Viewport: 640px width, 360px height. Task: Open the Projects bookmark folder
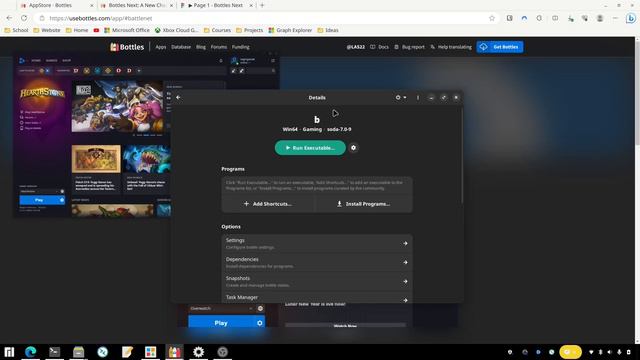pos(249,30)
